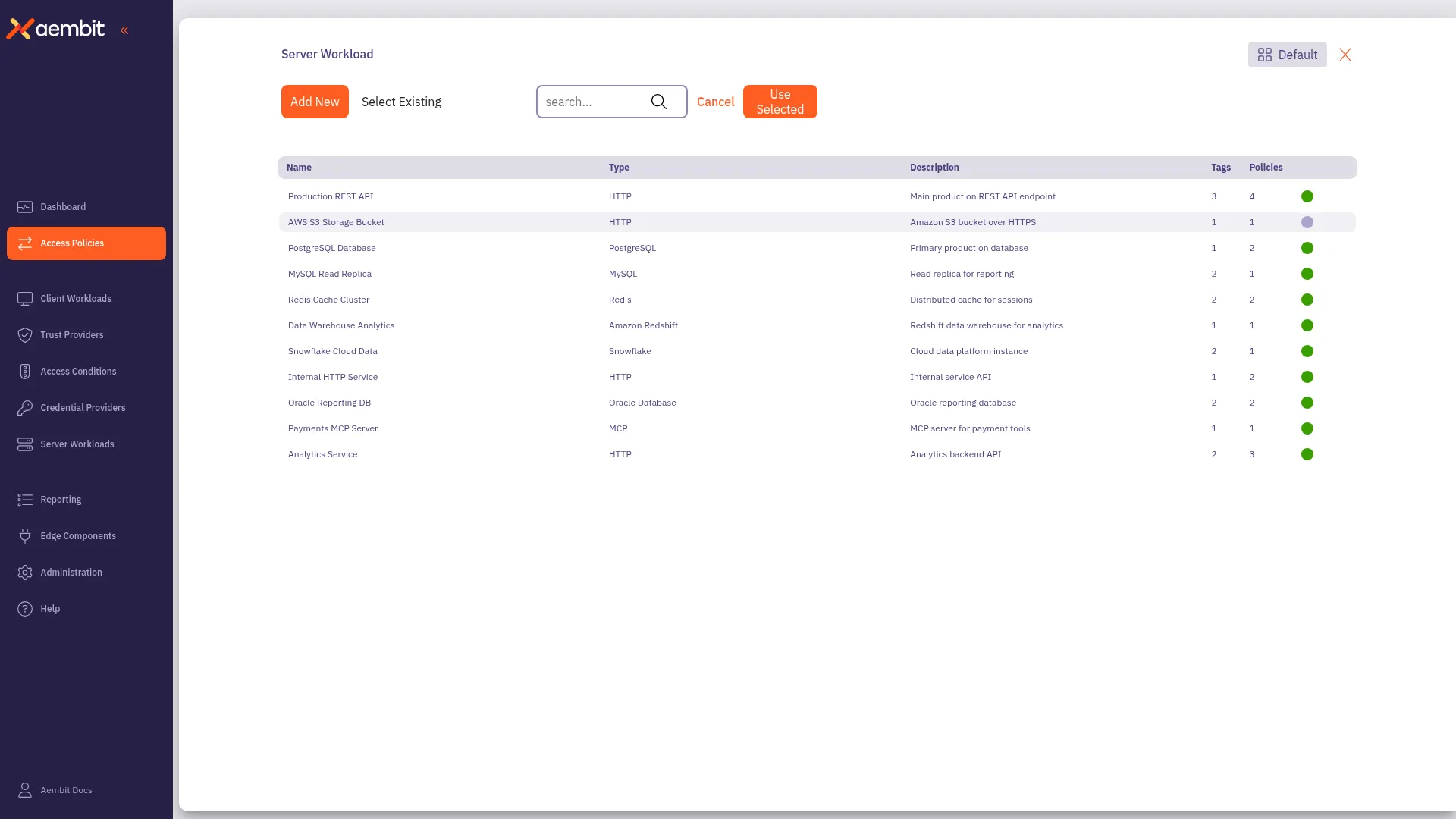Click the search magnifier icon
Image resolution: width=1456 pixels, height=819 pixels.
tap(659, 102)
